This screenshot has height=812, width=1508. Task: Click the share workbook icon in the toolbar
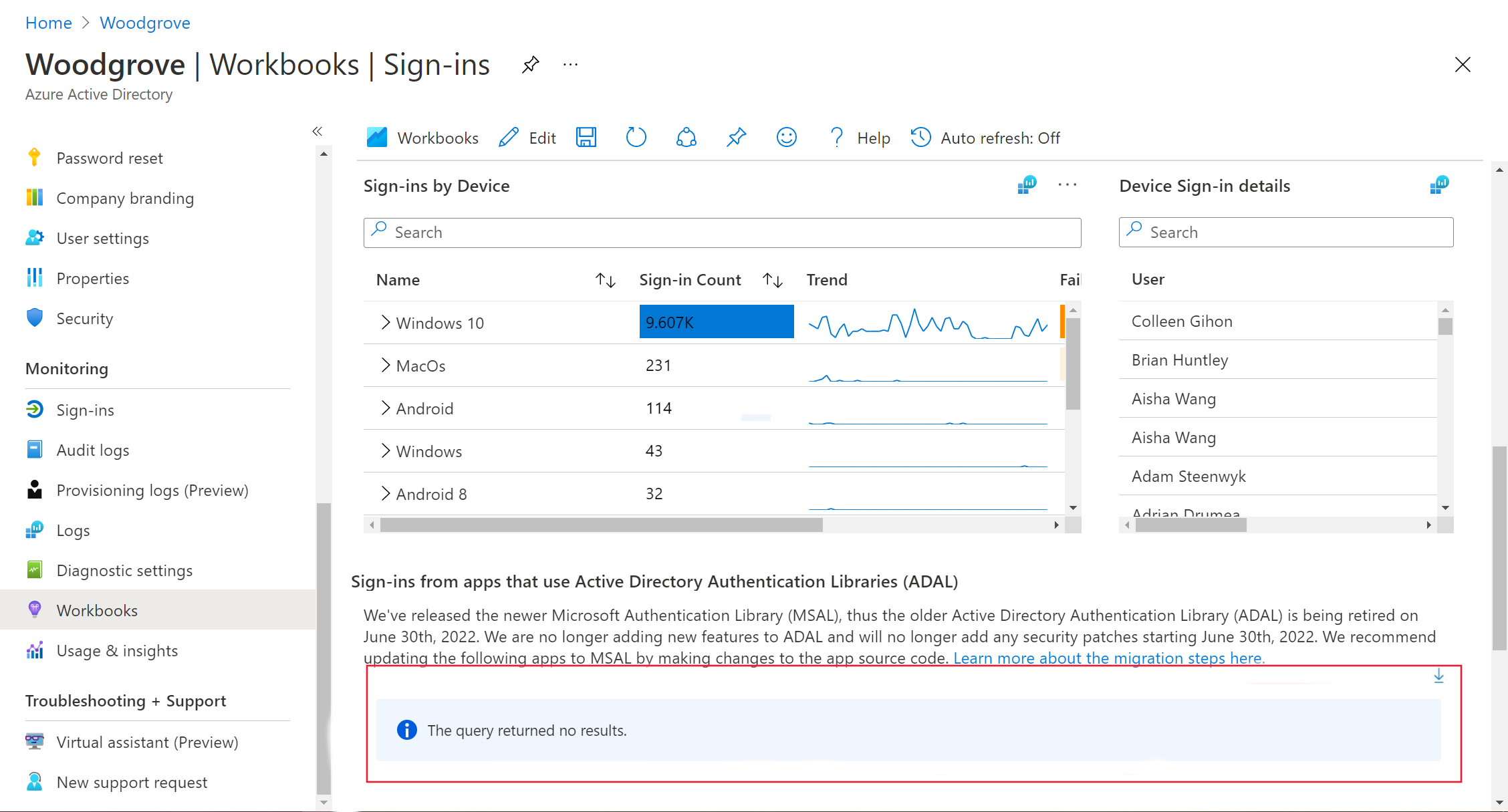686,138
